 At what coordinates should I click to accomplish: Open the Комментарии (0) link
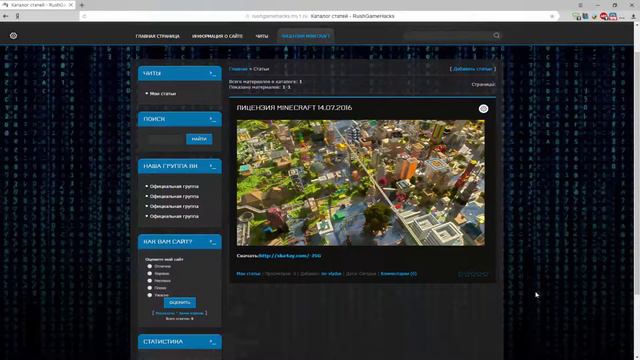pos(398,274)
